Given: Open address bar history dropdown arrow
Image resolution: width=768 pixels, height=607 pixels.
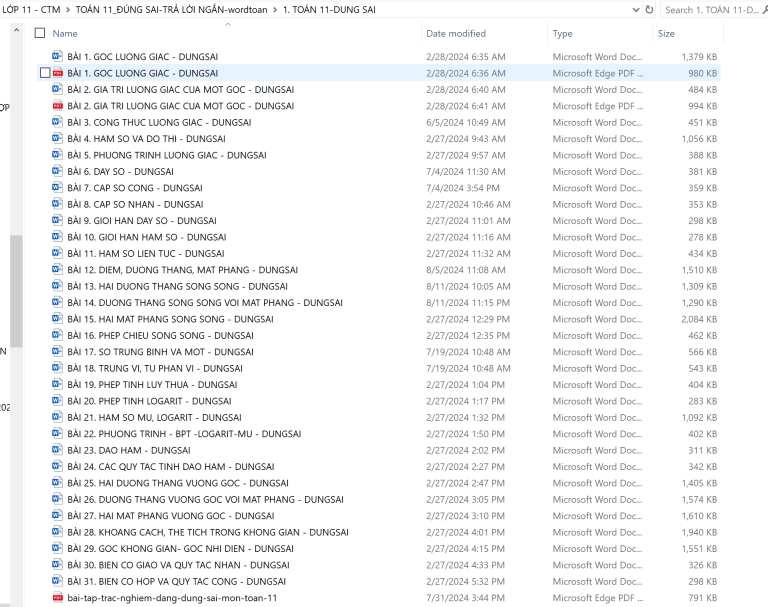Looking at the screenshot, I should [x=636, y=9].
